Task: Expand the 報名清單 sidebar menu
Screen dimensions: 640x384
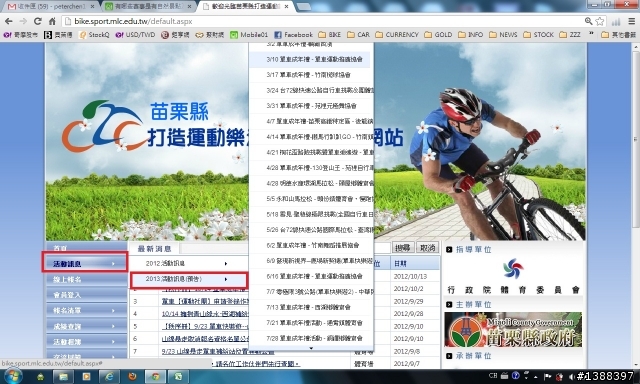Action: coord(87,311)
